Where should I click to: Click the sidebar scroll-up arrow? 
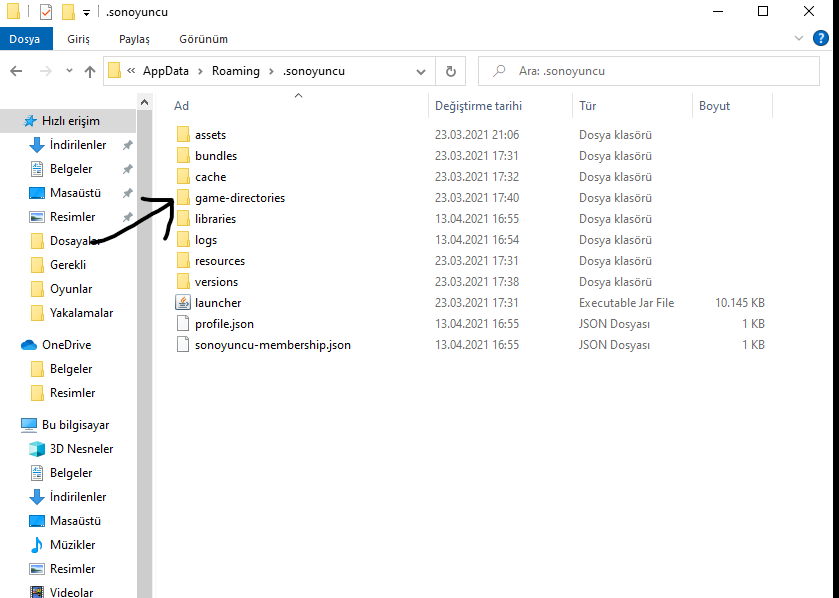coord(144,102)
